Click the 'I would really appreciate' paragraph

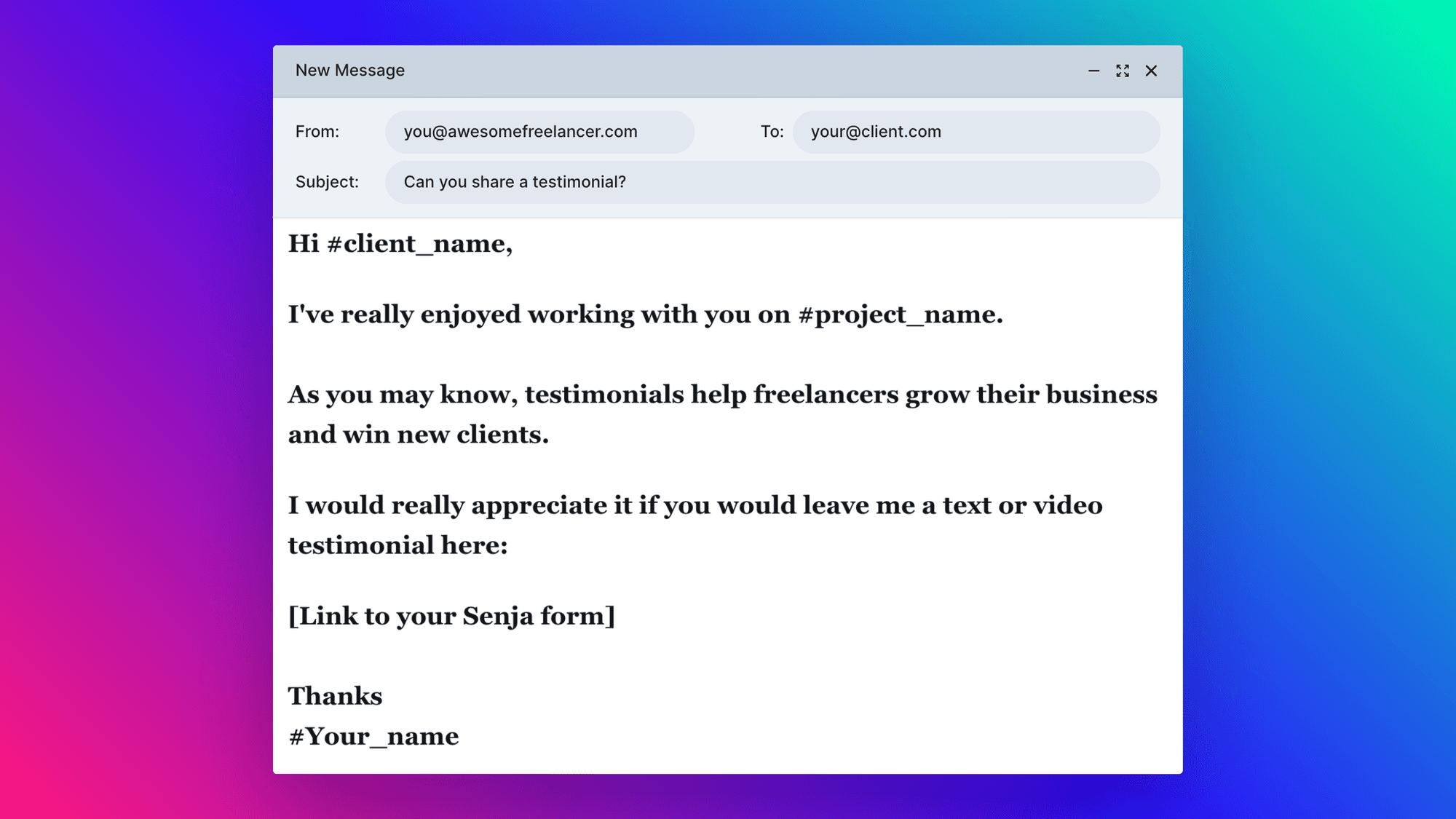pos(695,505)
